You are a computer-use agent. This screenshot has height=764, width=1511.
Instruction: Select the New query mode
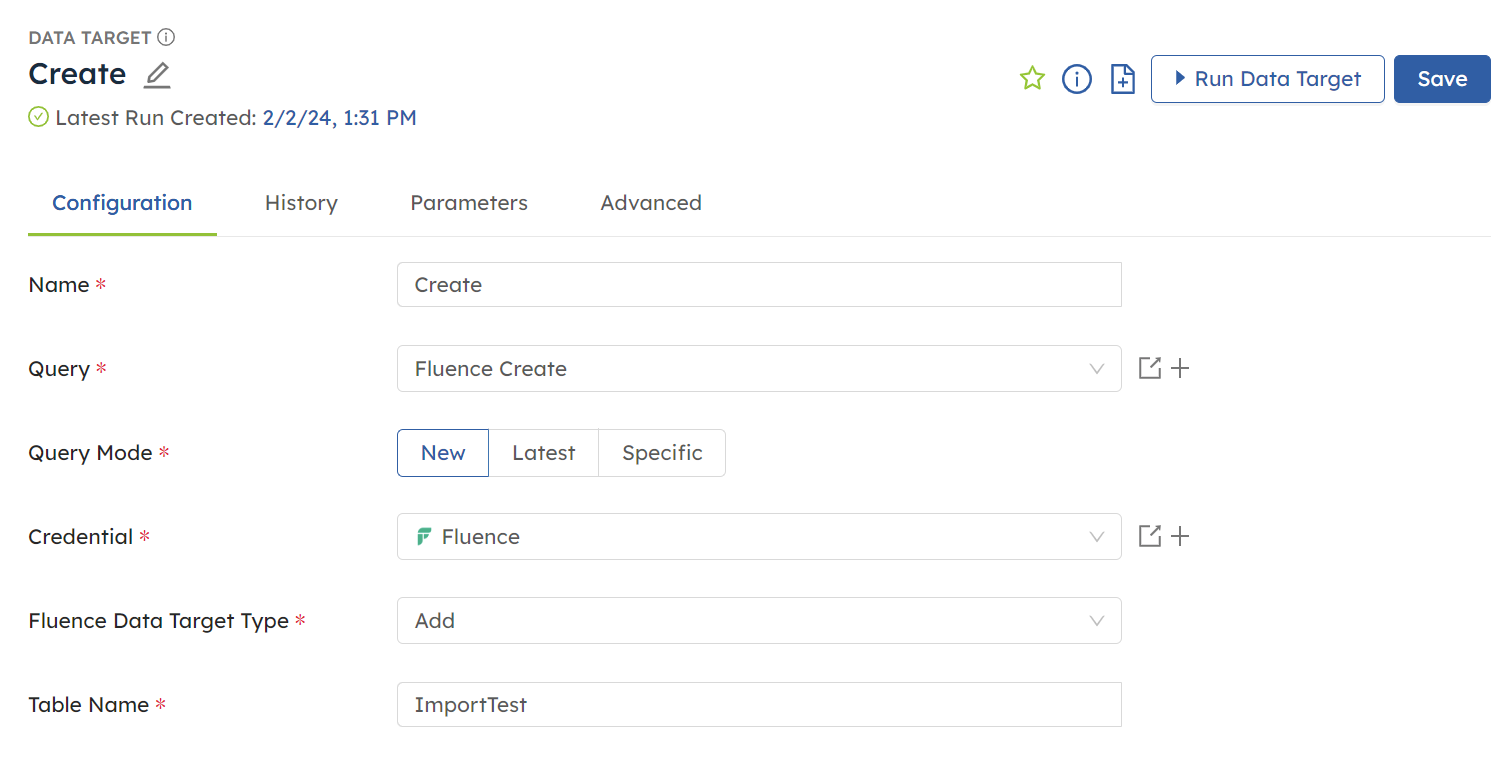pos(443,453)
